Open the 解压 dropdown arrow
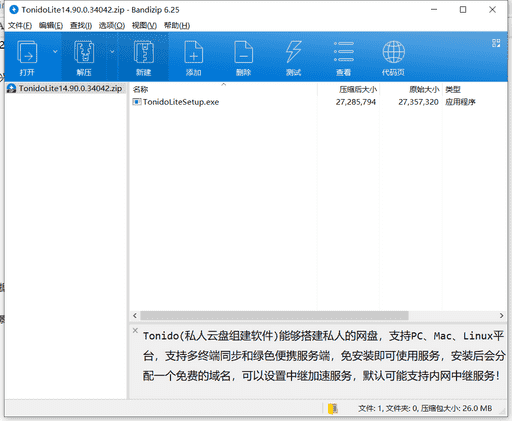The image size is (512, 421). tap(112, 52)
